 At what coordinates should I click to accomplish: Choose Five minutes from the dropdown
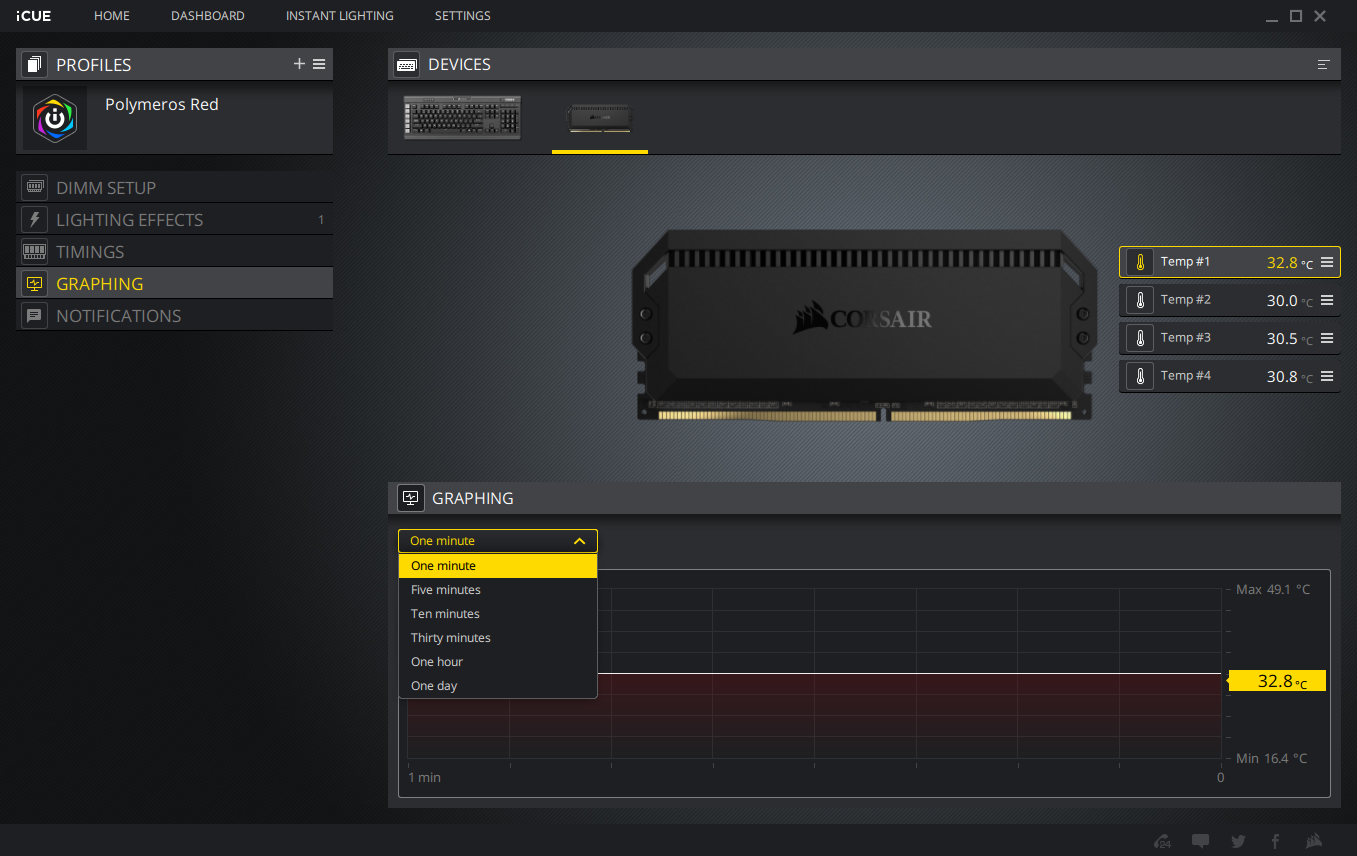point(446,590)
